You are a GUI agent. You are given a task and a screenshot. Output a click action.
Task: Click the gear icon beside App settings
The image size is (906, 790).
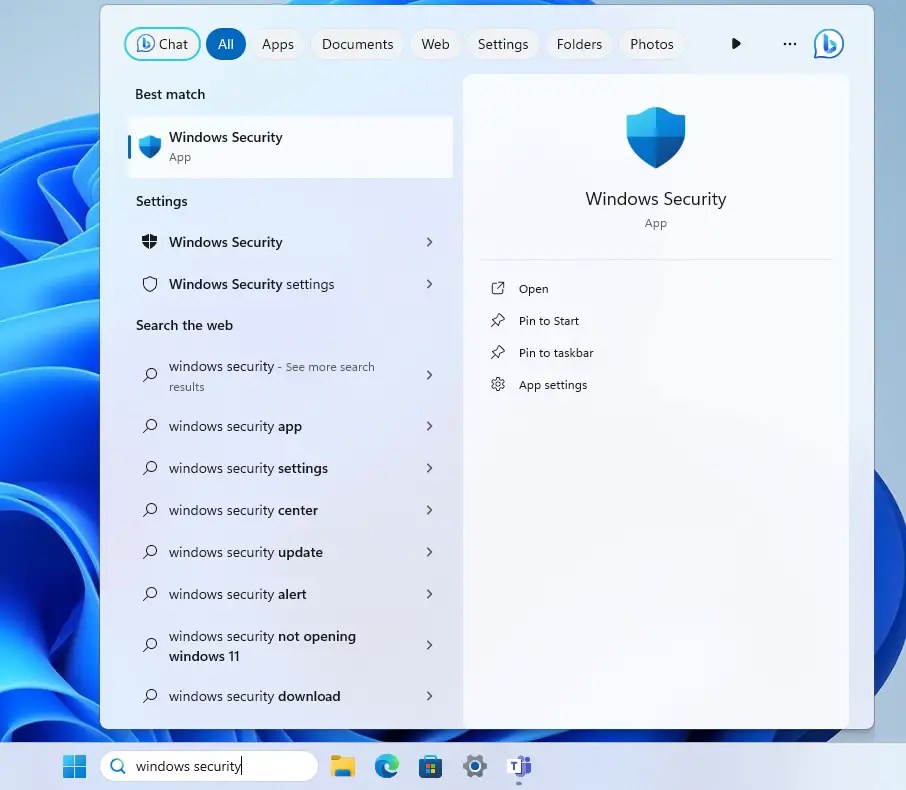pos(497,384)
